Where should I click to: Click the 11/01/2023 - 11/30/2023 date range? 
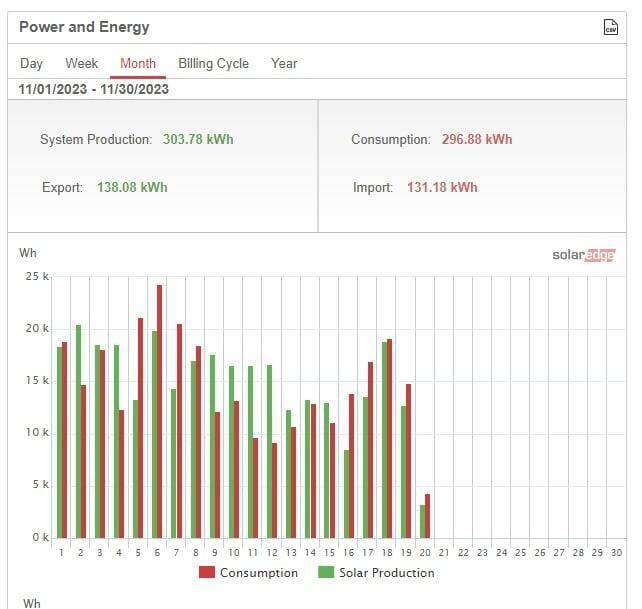point(93,89)
